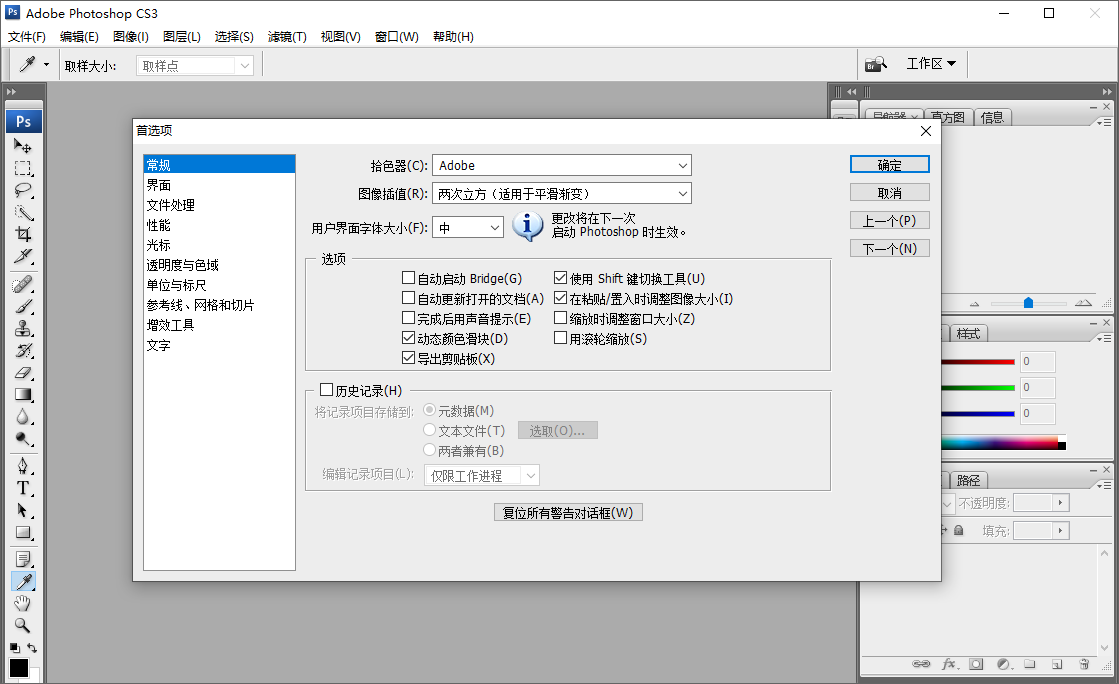Click the add layer mask icon

pyautogui.click(x=976, y=663)
